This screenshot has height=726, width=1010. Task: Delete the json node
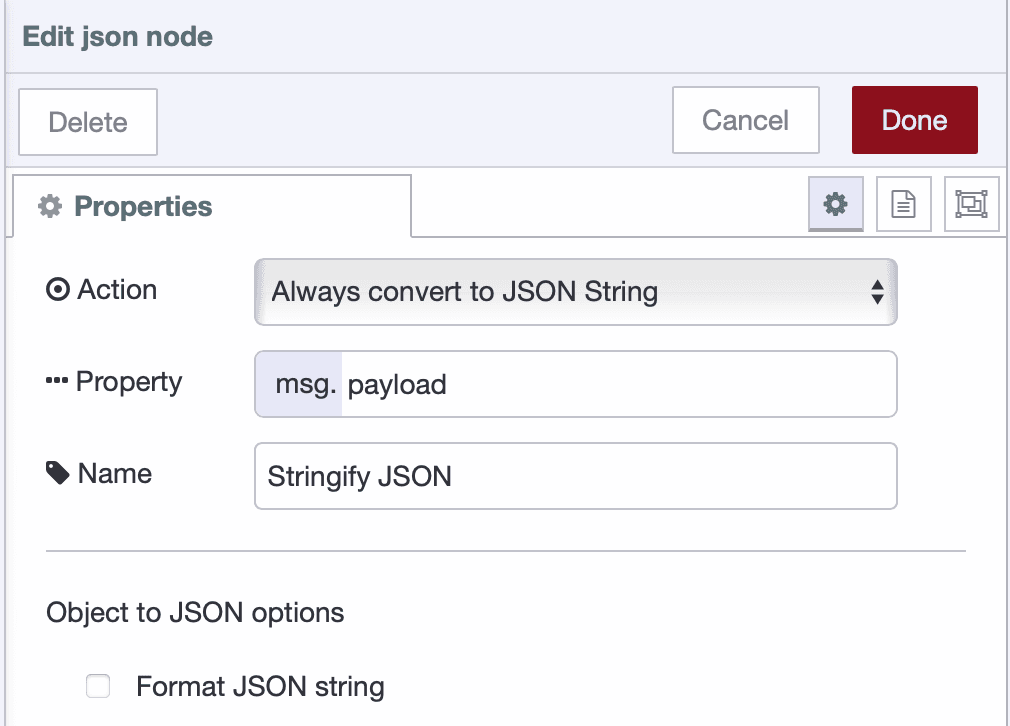[87, 121]
